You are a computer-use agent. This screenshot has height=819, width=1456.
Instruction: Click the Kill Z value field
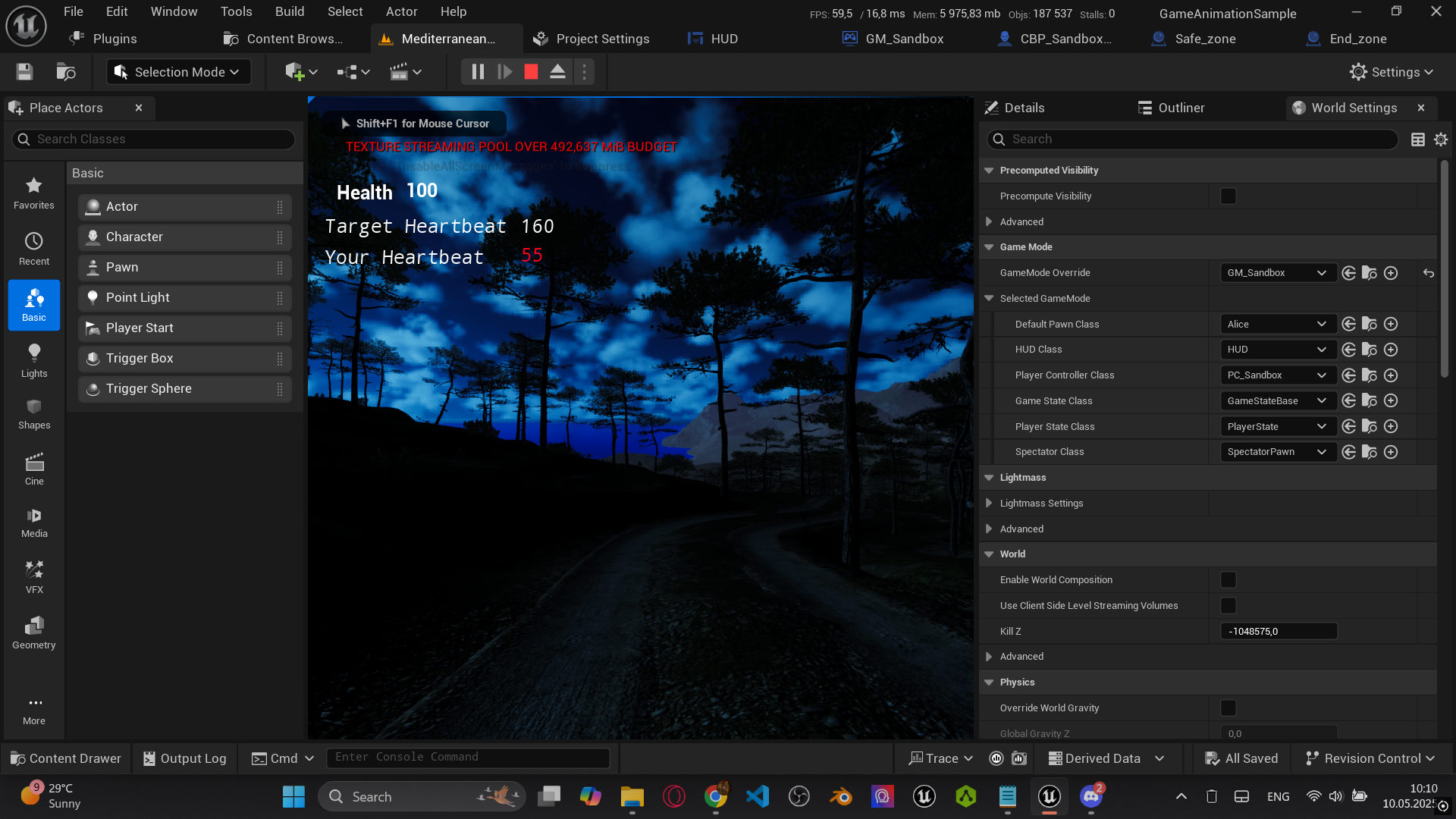1279,631
